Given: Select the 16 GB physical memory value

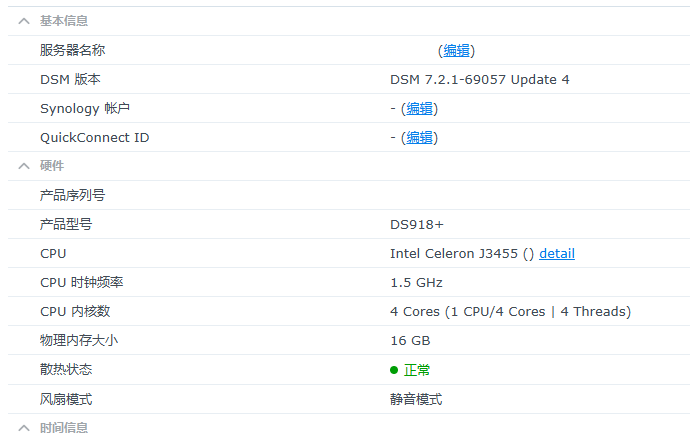Looking at the screenshot, I should coord(410,340).
